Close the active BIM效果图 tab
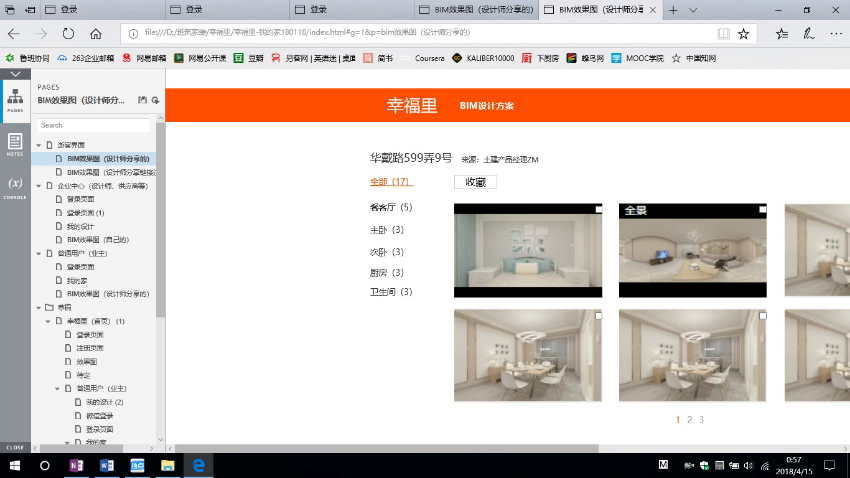Image resolution: width=850 pixels, height=478 pixels. coord(653,10)
